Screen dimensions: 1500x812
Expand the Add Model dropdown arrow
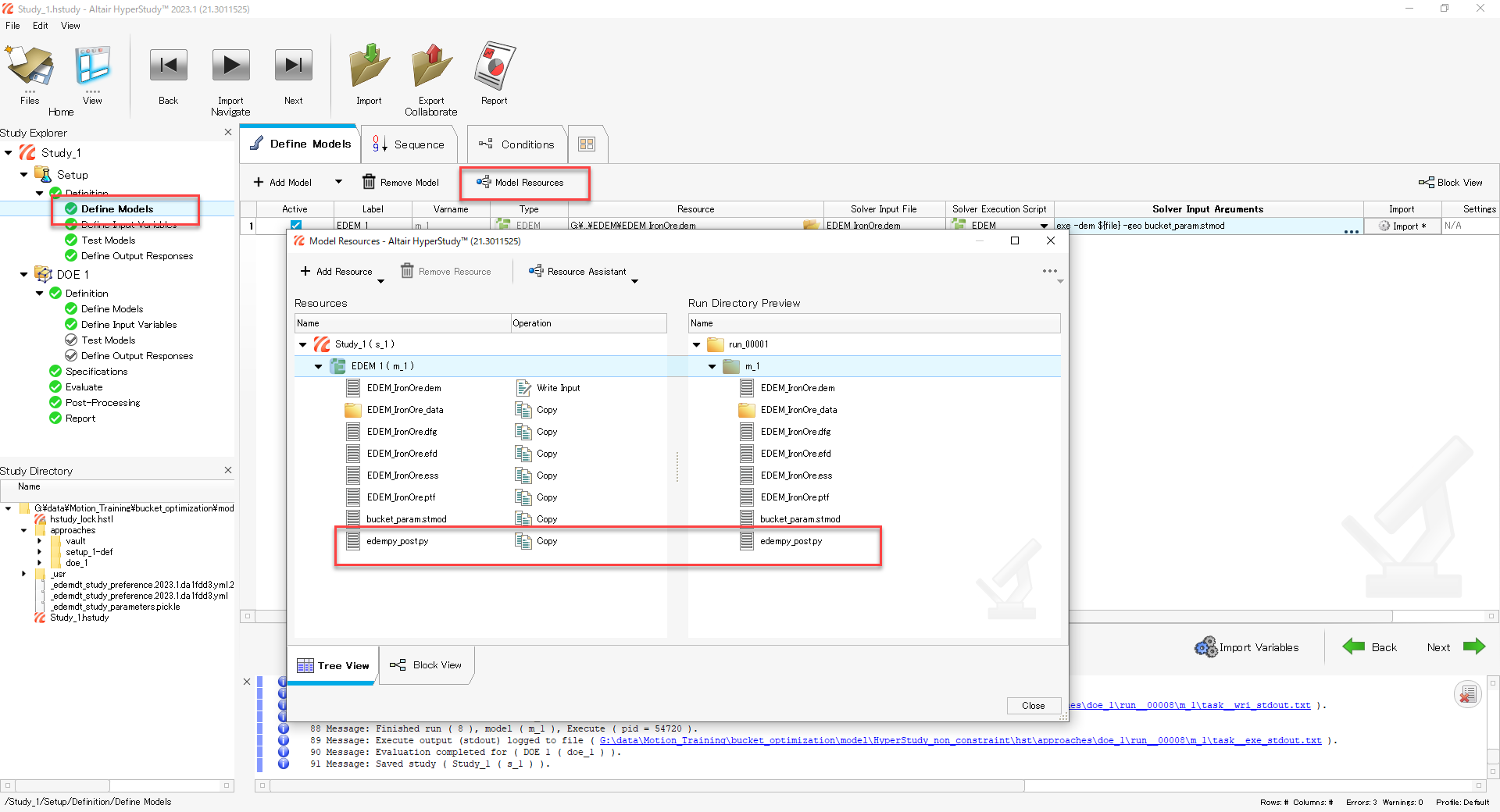(338, 182)
